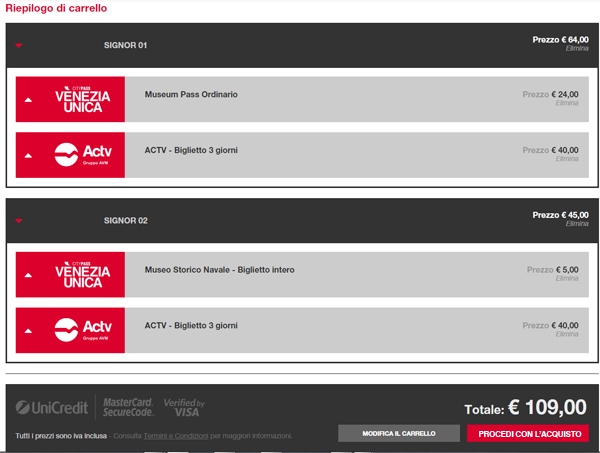Image resolution: width=600 pixels, height=453 pixels.
Task: Toggle the white arrow on Signor 01's ACTV row
Action: [x=28, y=156]
